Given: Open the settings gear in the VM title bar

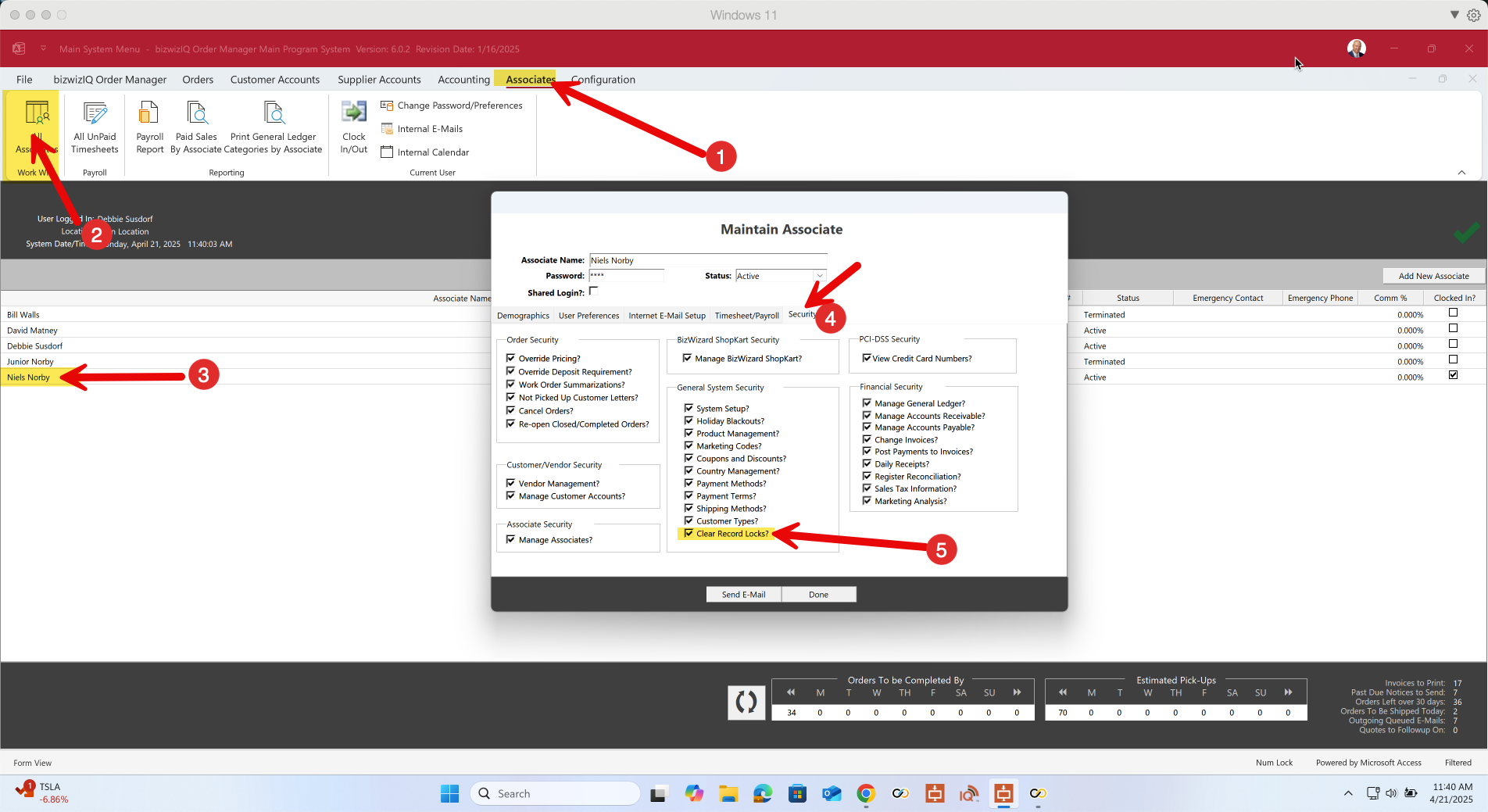Looking at the screenshot, I should pyautogui.click(x=1473, y=15).
